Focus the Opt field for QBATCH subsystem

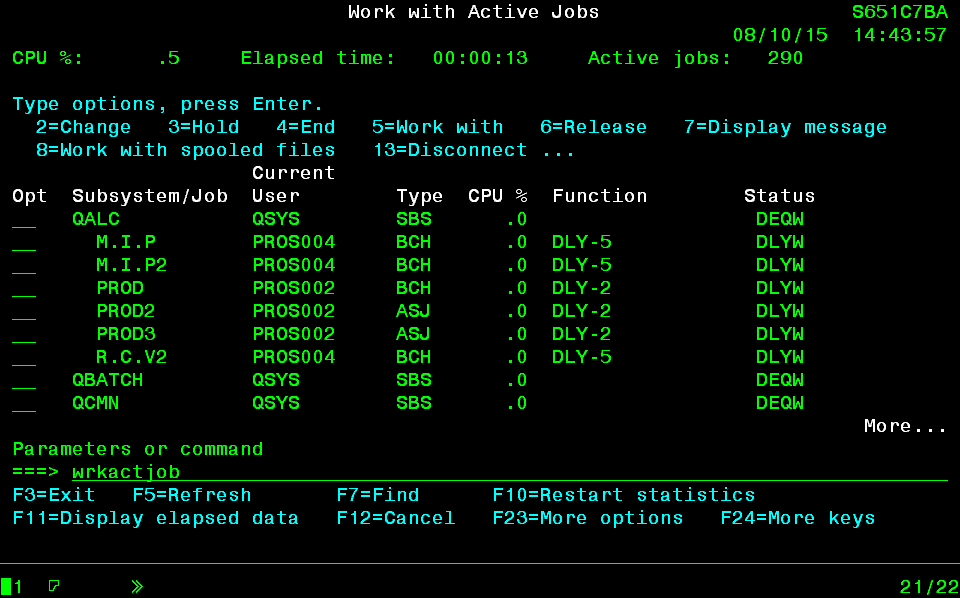click(x=24, y=381)
